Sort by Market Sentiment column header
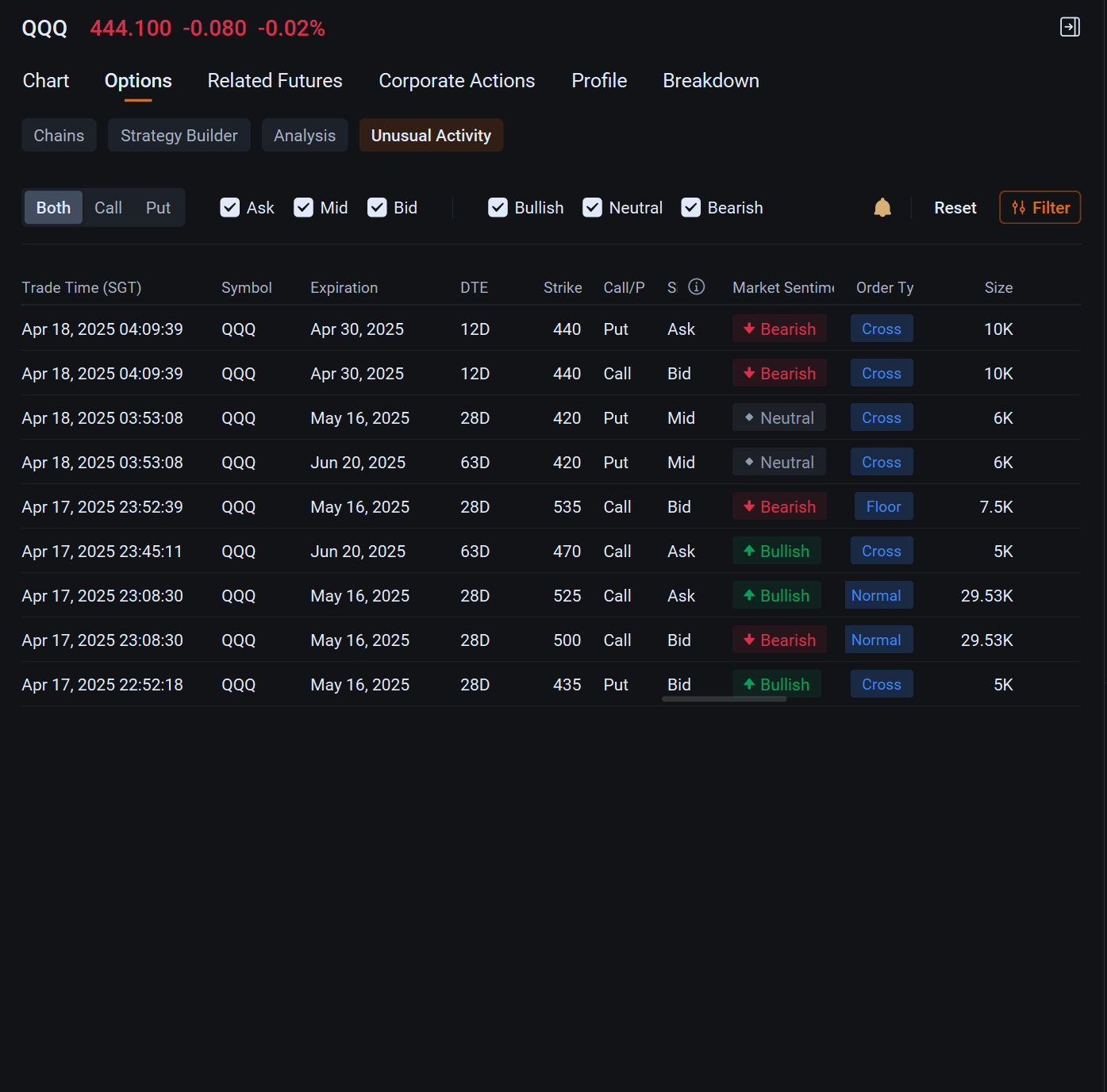This screenshot has height=1092, width=1107. pos(783,287)
